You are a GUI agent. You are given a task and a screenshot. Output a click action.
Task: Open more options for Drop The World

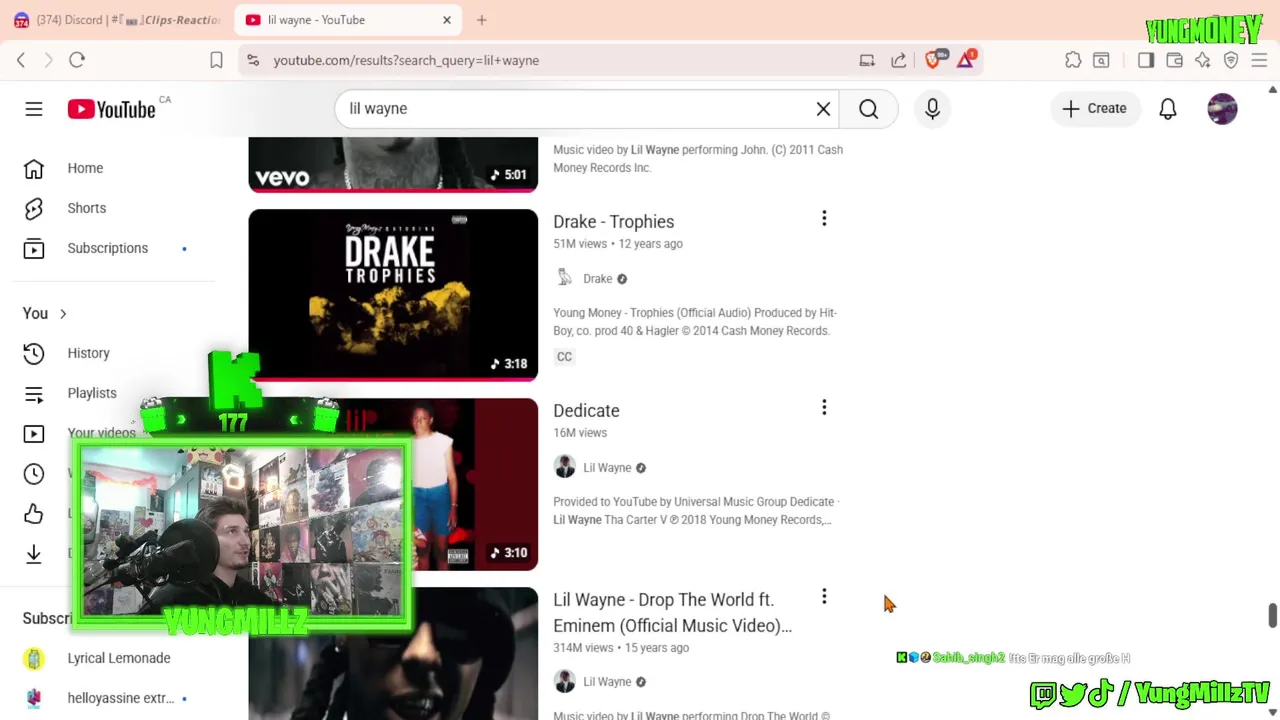[x=824, y=596]
